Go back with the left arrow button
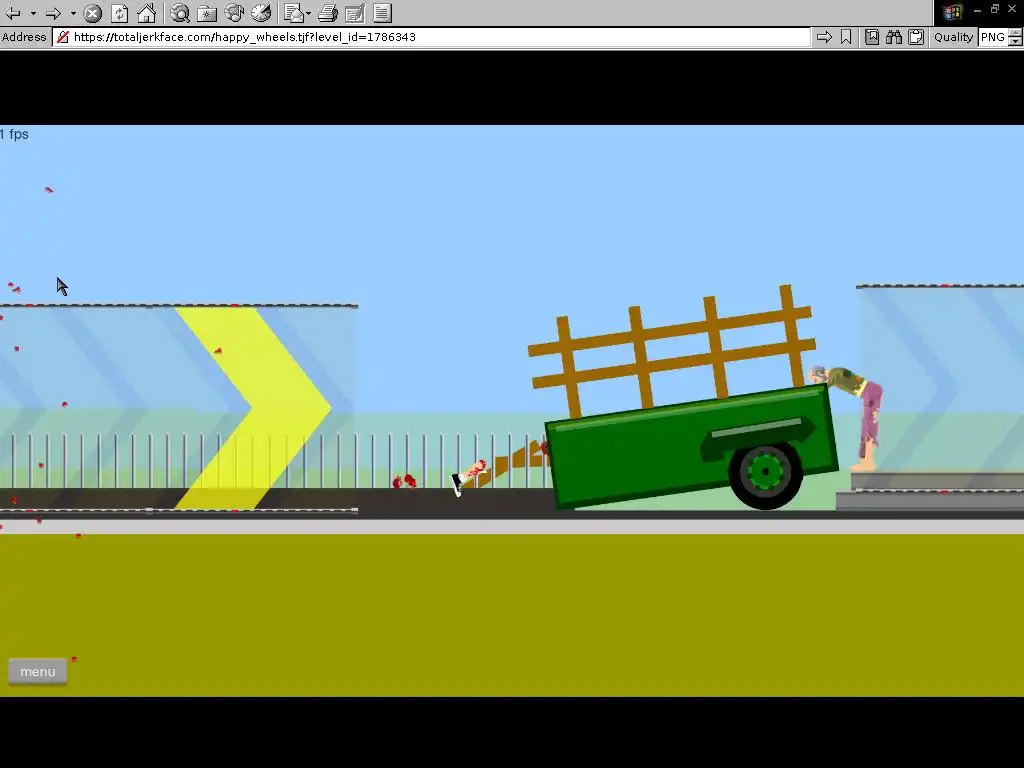 (12, 13)
